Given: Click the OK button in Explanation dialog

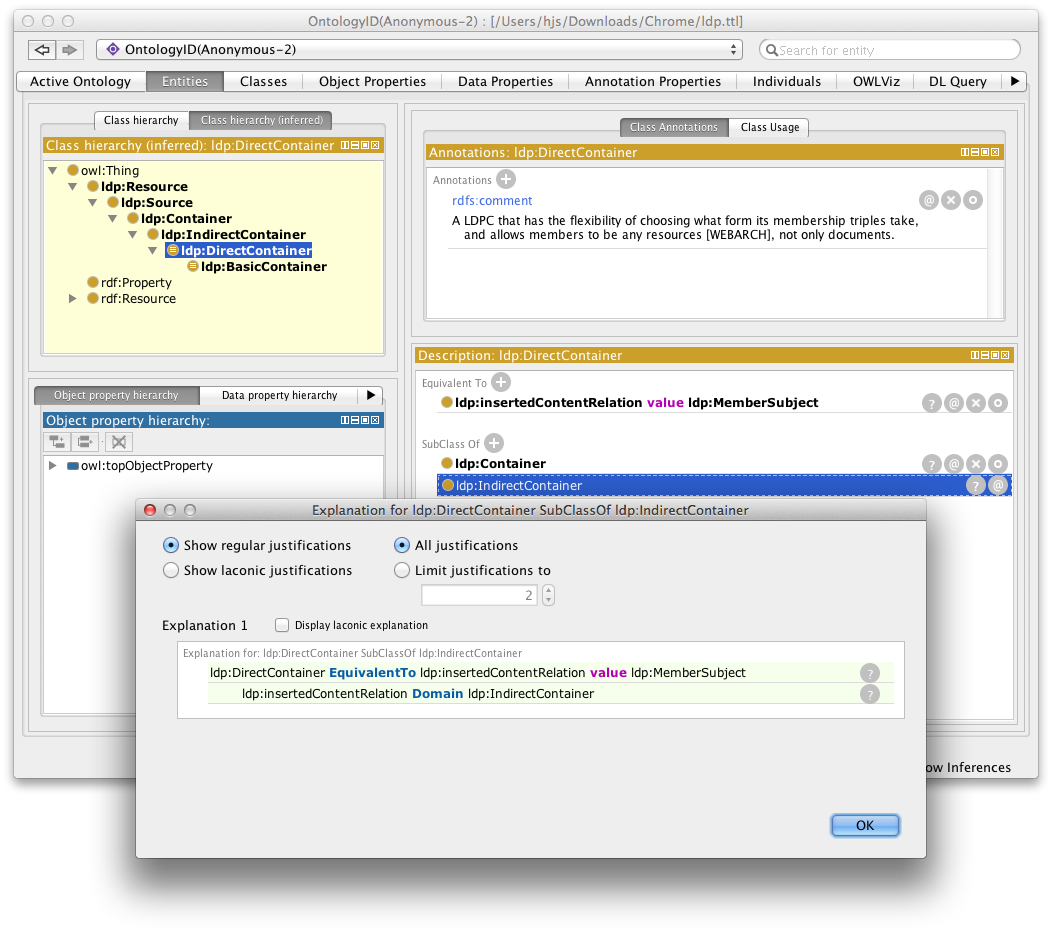Looking at the screenshot, I should click(865, 825).
